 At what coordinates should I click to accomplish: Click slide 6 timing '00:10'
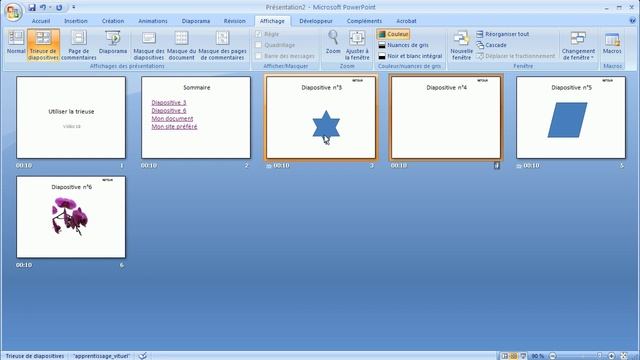pos(24,265)
